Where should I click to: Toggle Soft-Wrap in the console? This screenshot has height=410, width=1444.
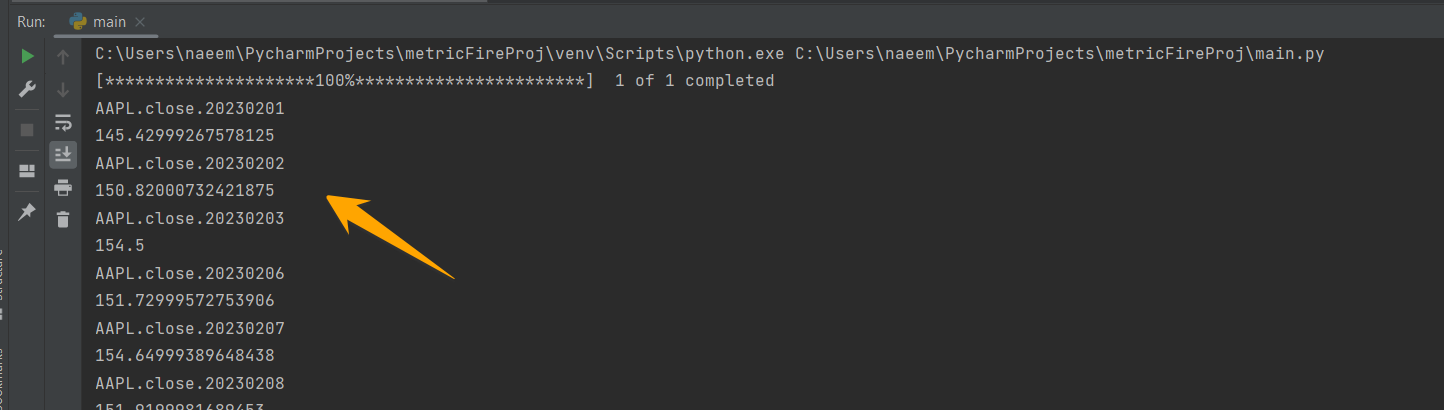click(x=63, y=122)
